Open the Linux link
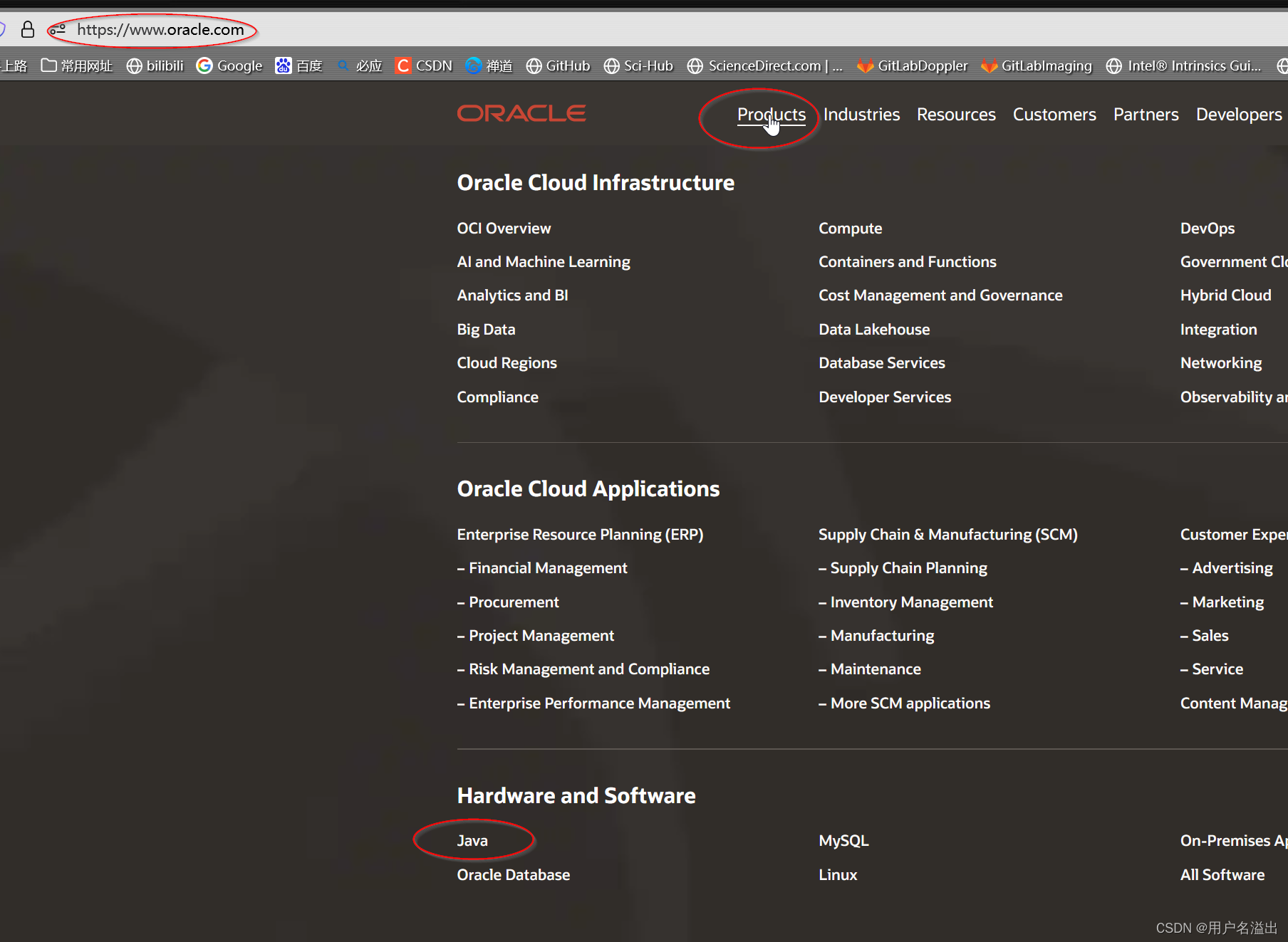This screenshot has height=942, width=1288. click(x=838, y=875)
